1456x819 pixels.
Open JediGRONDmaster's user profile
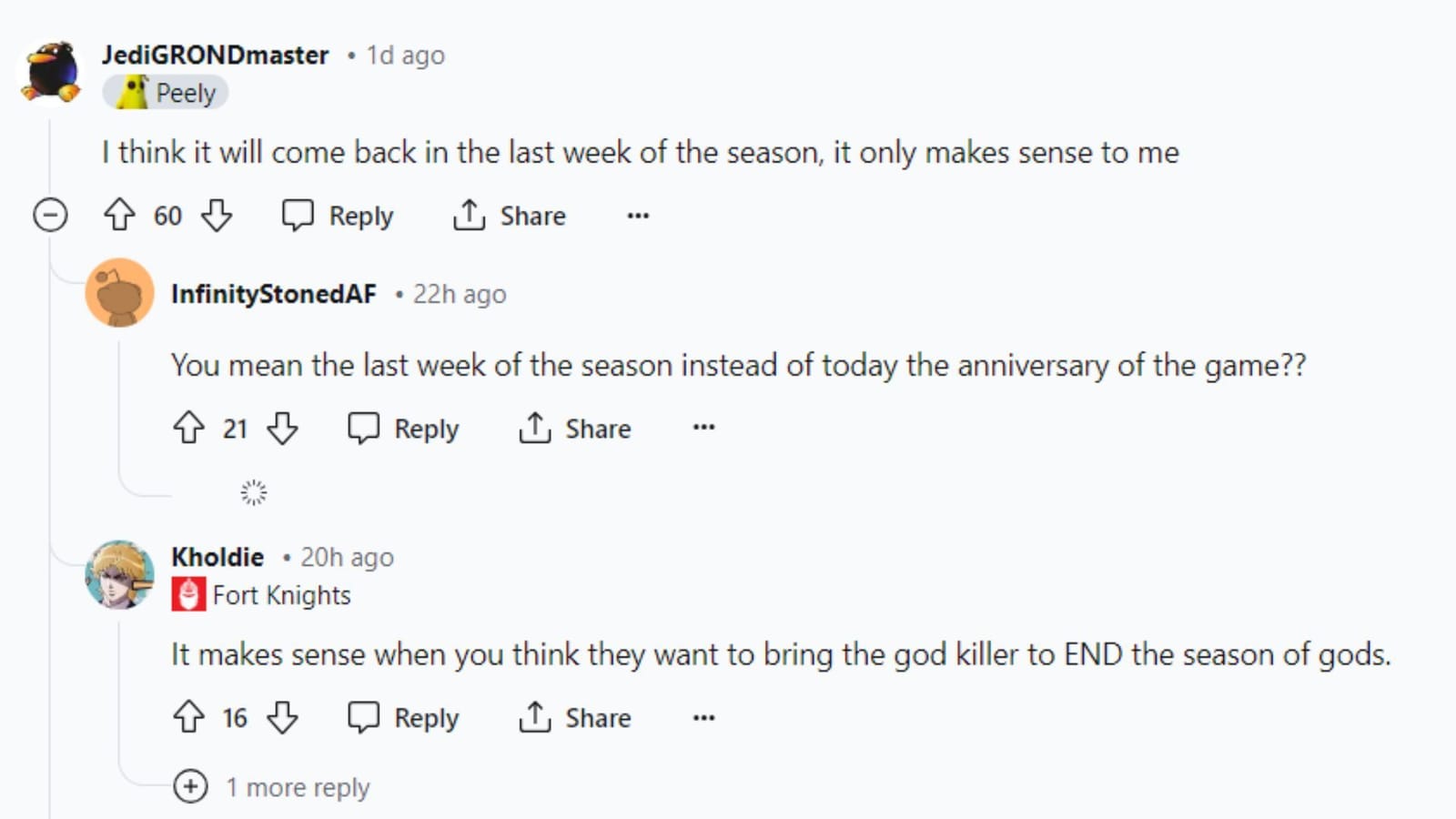[x=213, y=55]
